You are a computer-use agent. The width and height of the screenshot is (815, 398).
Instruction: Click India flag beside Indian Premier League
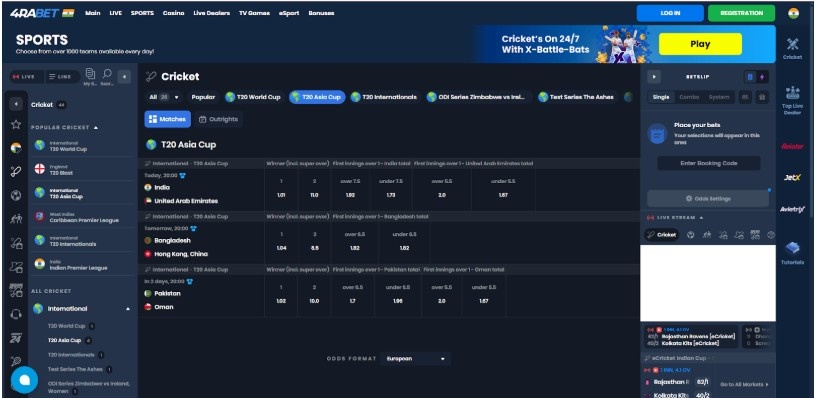[40, 264]
